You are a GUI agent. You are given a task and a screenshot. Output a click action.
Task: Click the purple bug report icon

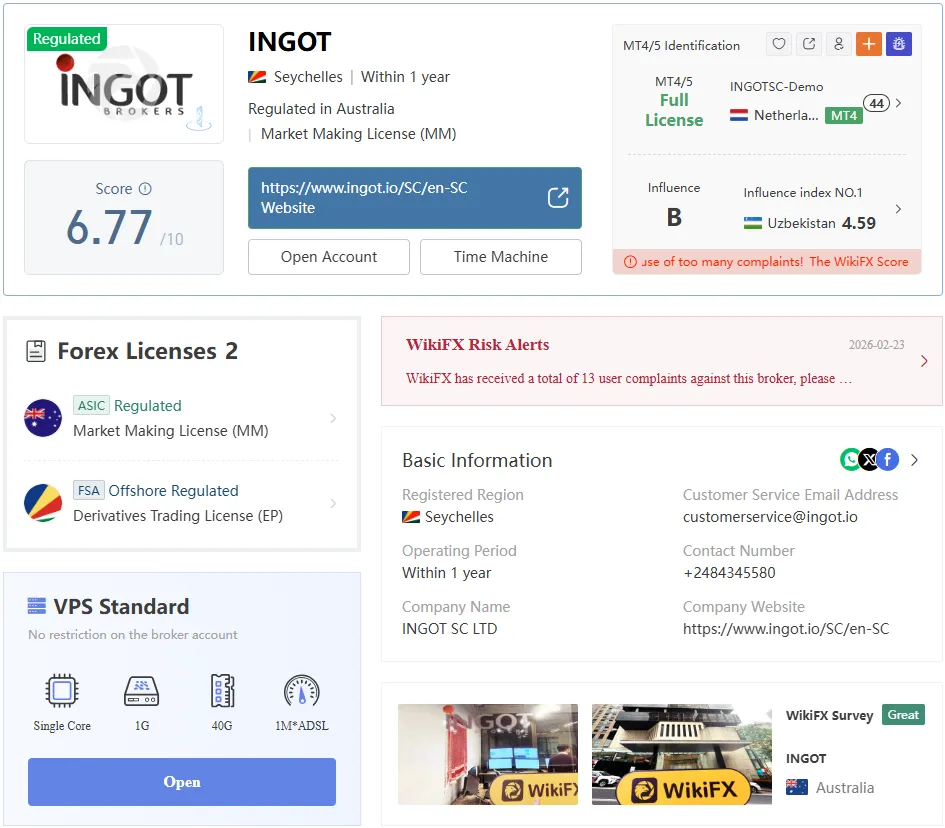pyautogui.click(x=899, y=43)
